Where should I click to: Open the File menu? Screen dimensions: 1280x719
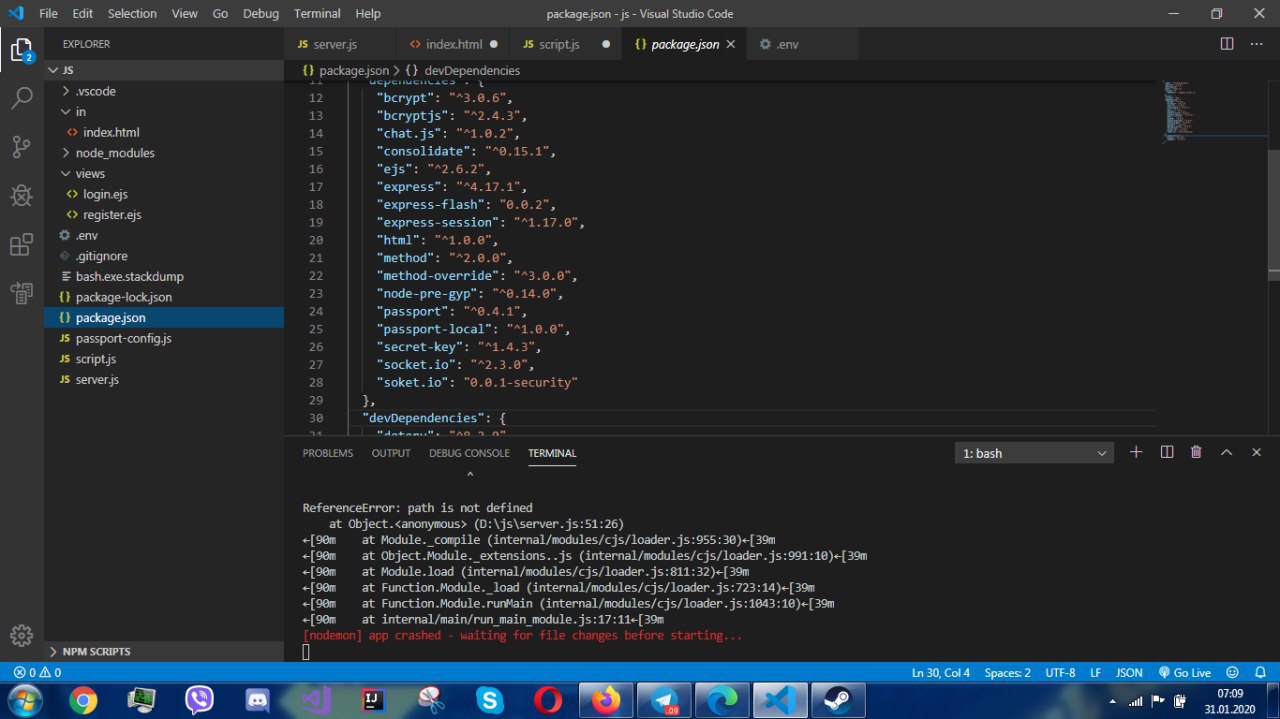click(x=48, y=14)
